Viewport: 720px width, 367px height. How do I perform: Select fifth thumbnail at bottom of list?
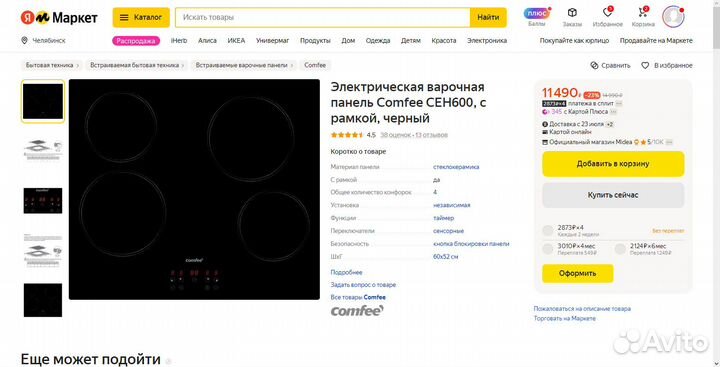point(43,300)
